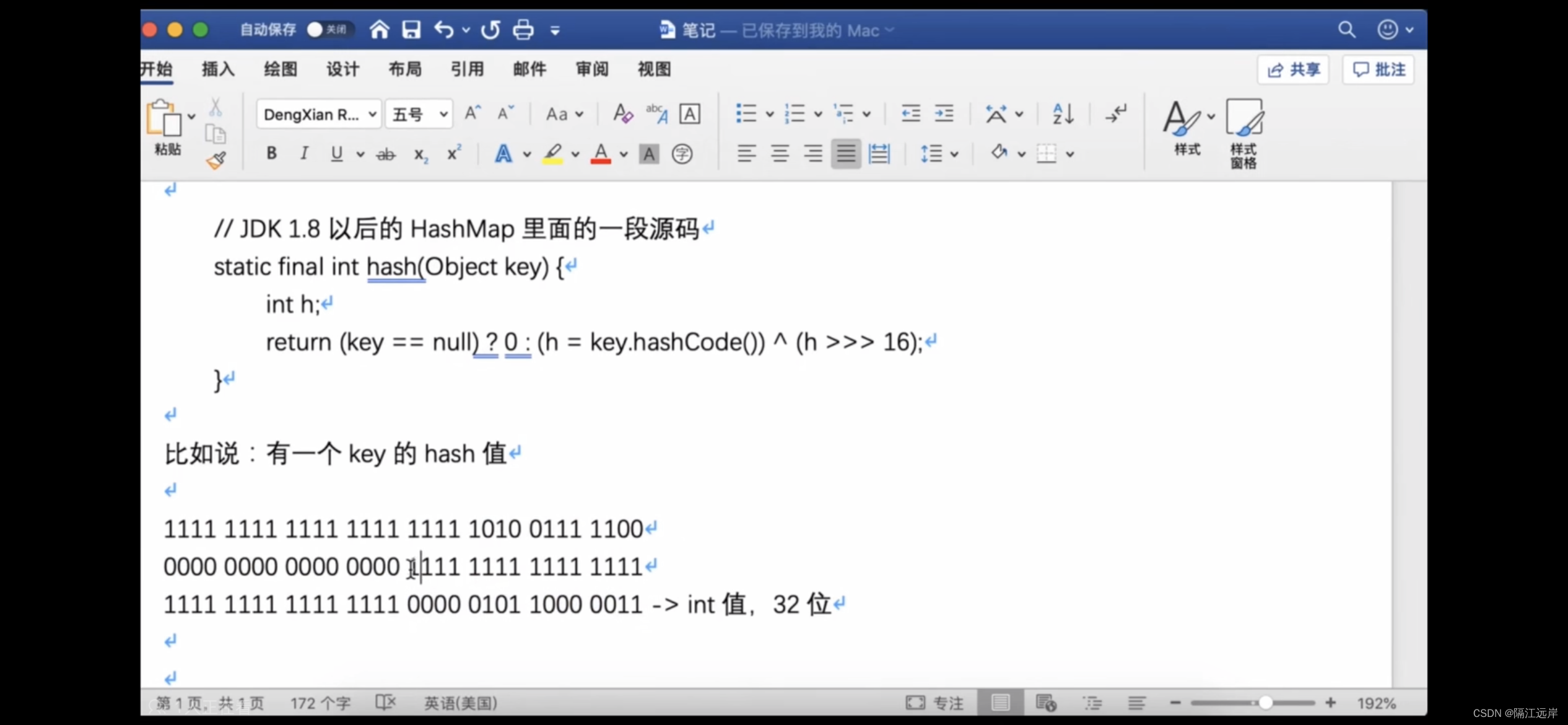The image size is (1568, 725).
Task: Center the text
Action: (x=780, y=153)
